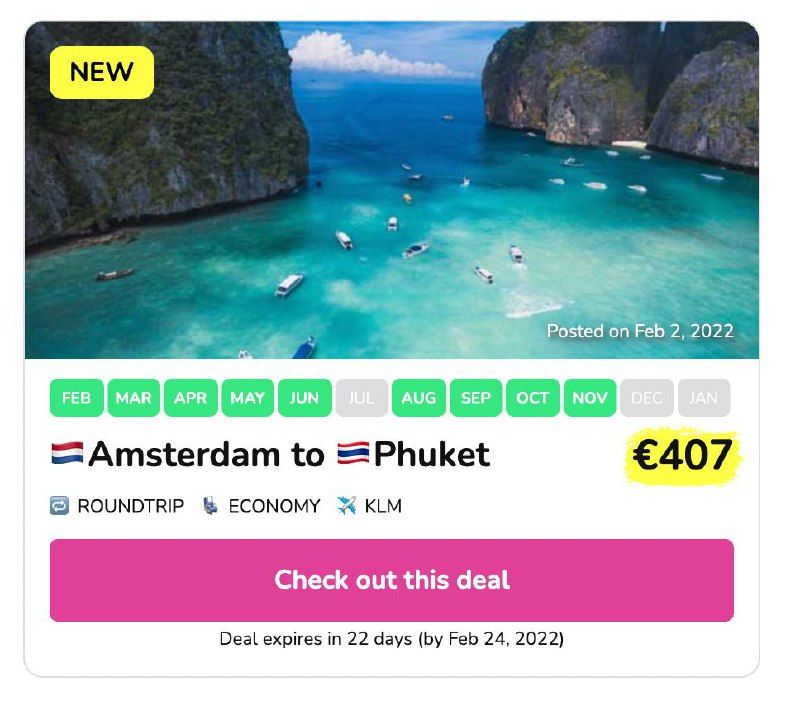800x706 pixels.
Task: Select the APR month chip
Action: (191, 397)
